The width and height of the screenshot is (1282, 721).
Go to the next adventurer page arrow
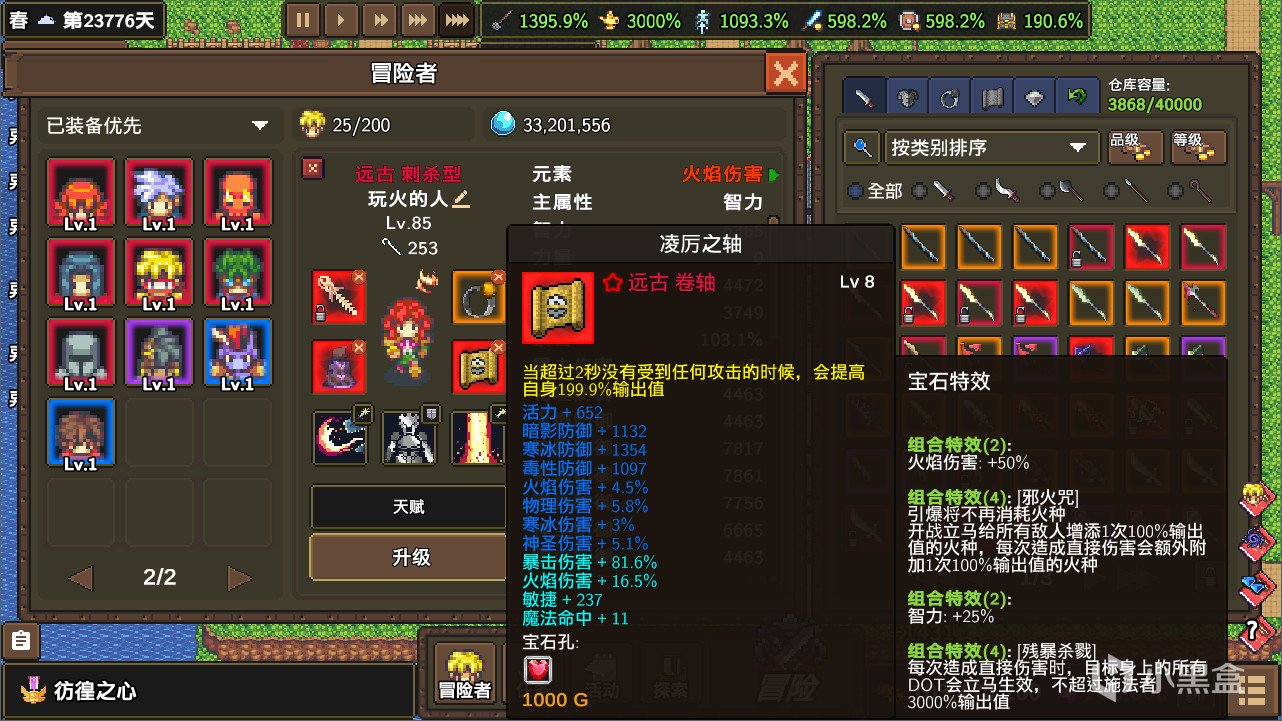pos(239,578)
